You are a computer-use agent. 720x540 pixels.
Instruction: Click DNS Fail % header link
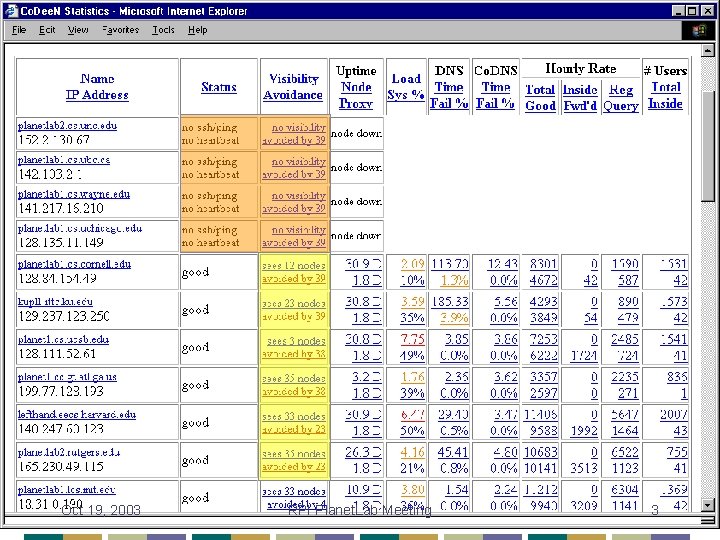[x=449, y=103]
